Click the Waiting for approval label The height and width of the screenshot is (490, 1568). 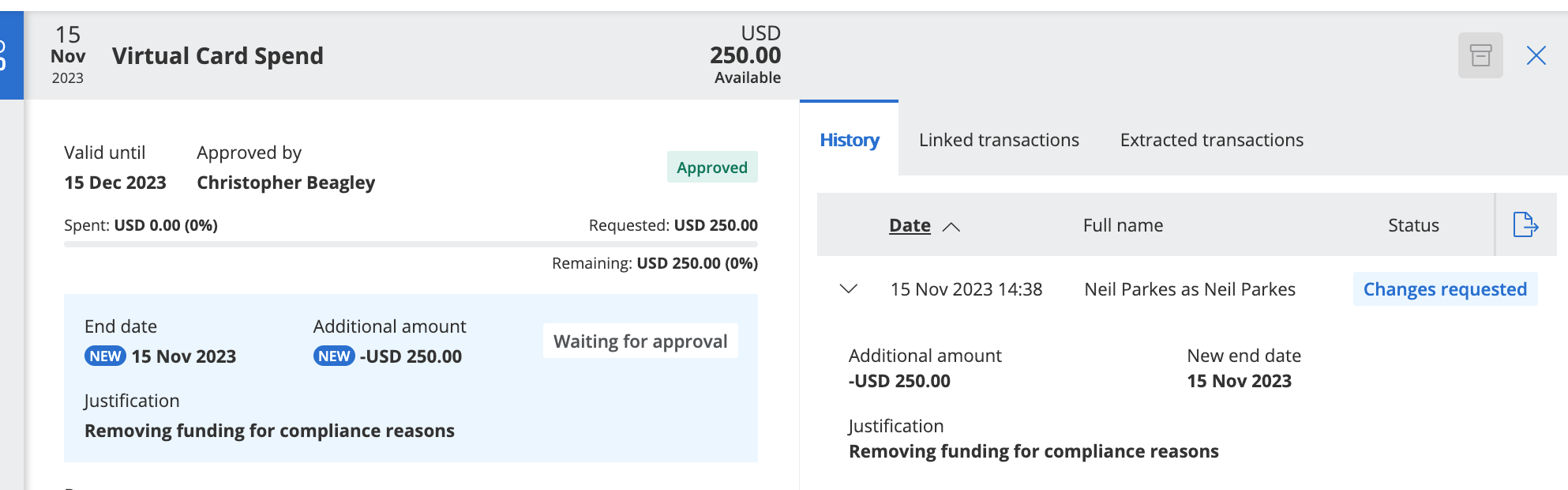tap(640, 341)
